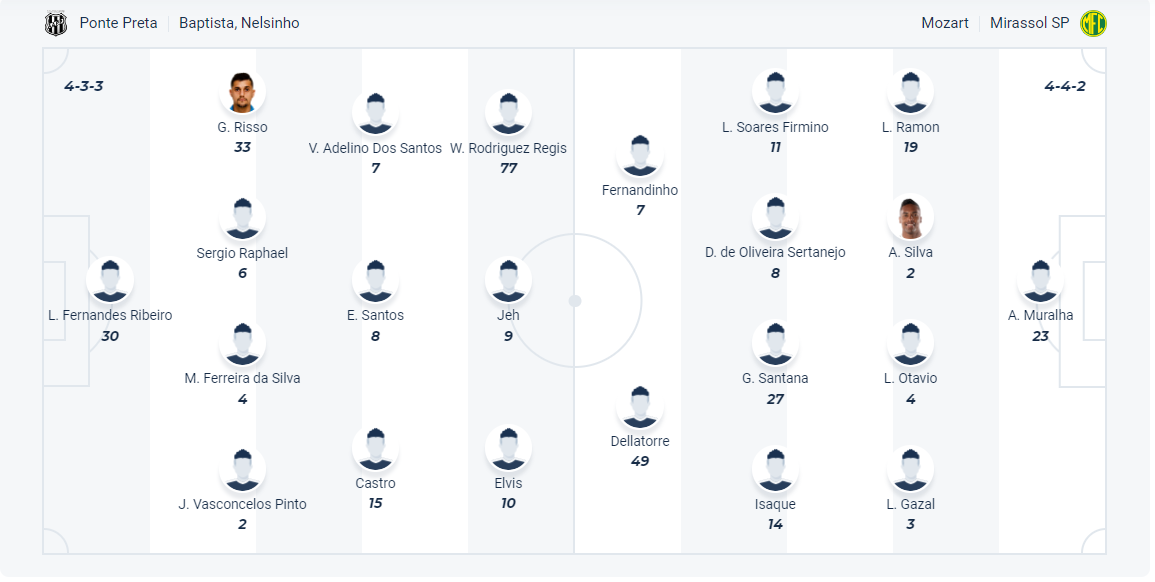Viewport: 1155px width, 582px height.
Task: Click the Mirassol SP club crest
Action: (1094, 23)
